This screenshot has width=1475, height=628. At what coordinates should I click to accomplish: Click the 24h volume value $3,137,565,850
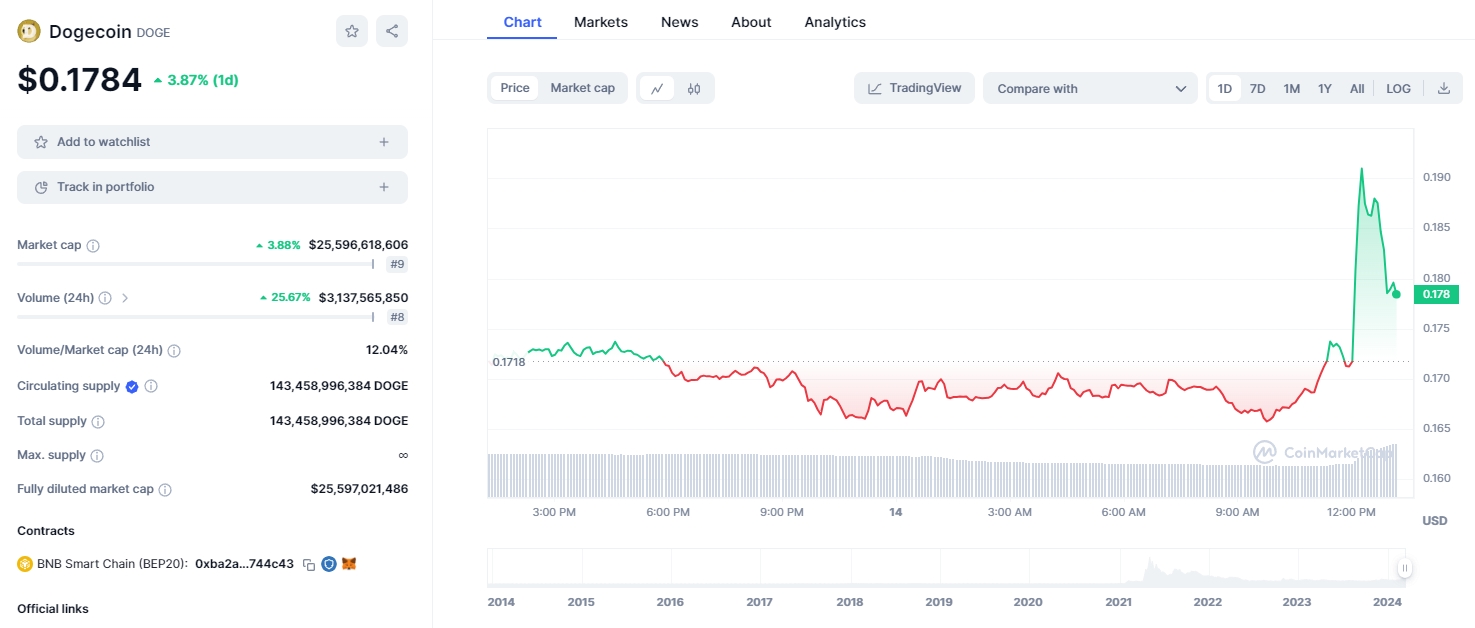point(363,298)
